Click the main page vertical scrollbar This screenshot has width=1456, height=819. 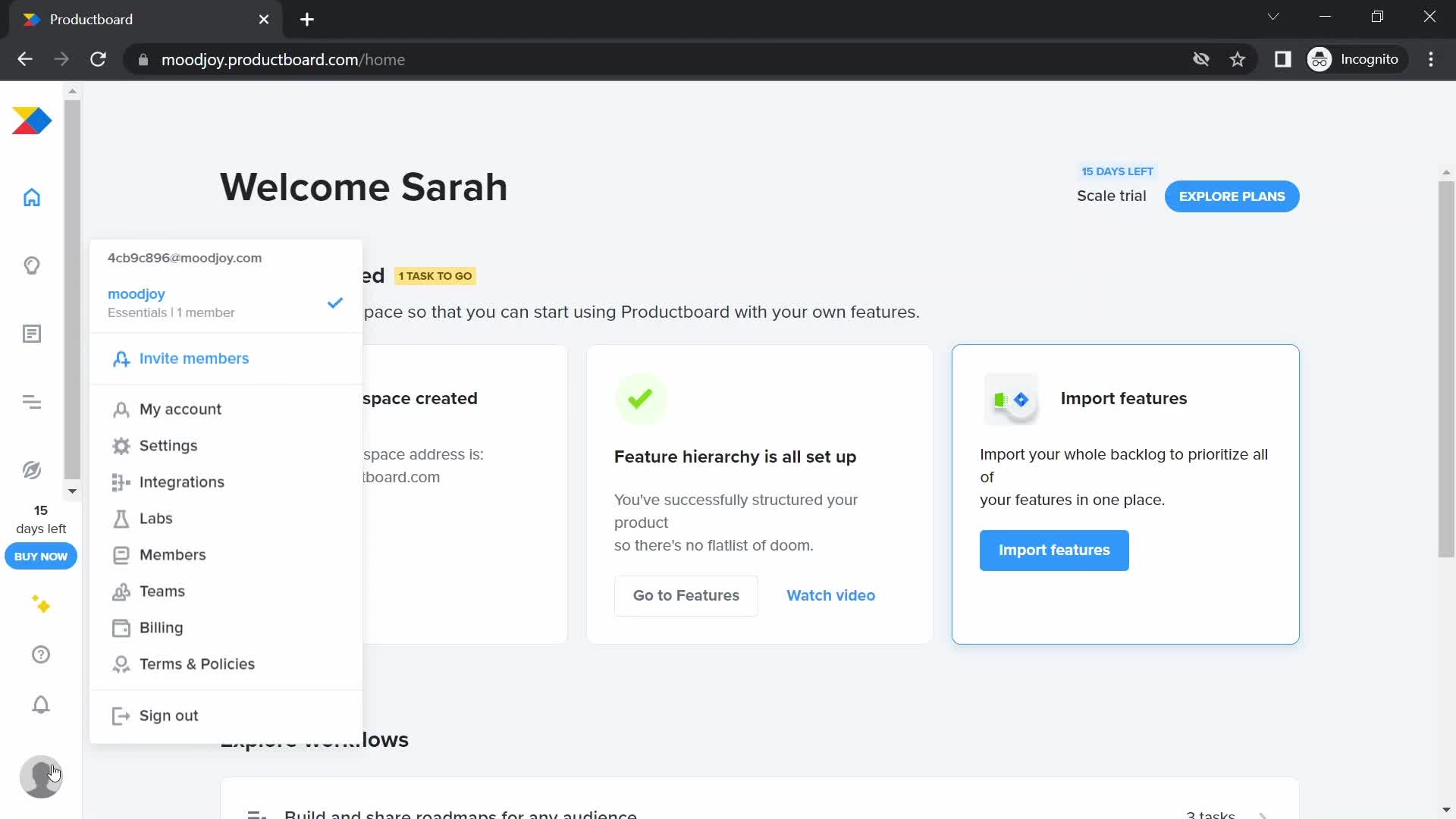[x=1446, y=369]
